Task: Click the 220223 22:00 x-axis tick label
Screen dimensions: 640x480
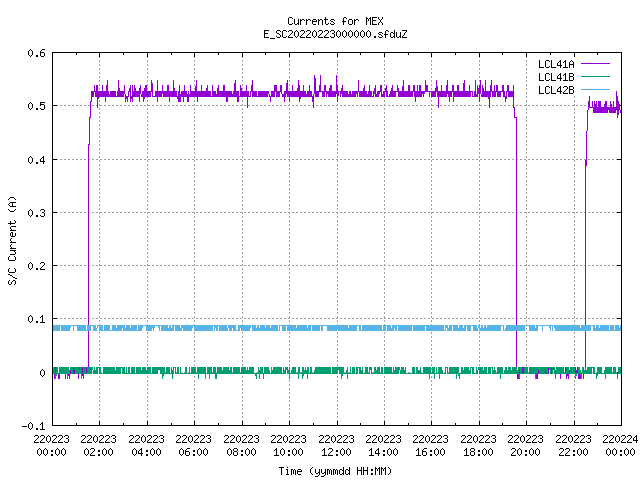Action: [x=573, y=446]
